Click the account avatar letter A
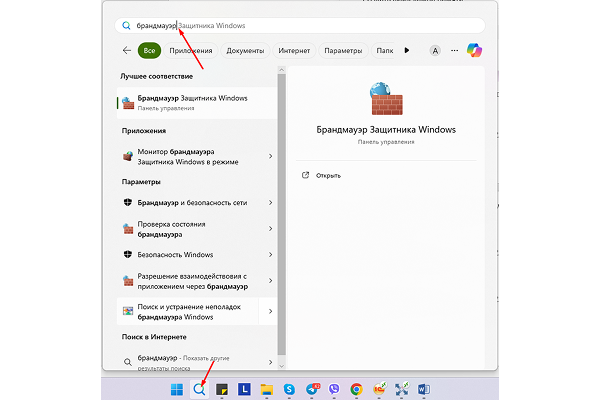This screenshot has width=600, height=400. pos(435,51)
